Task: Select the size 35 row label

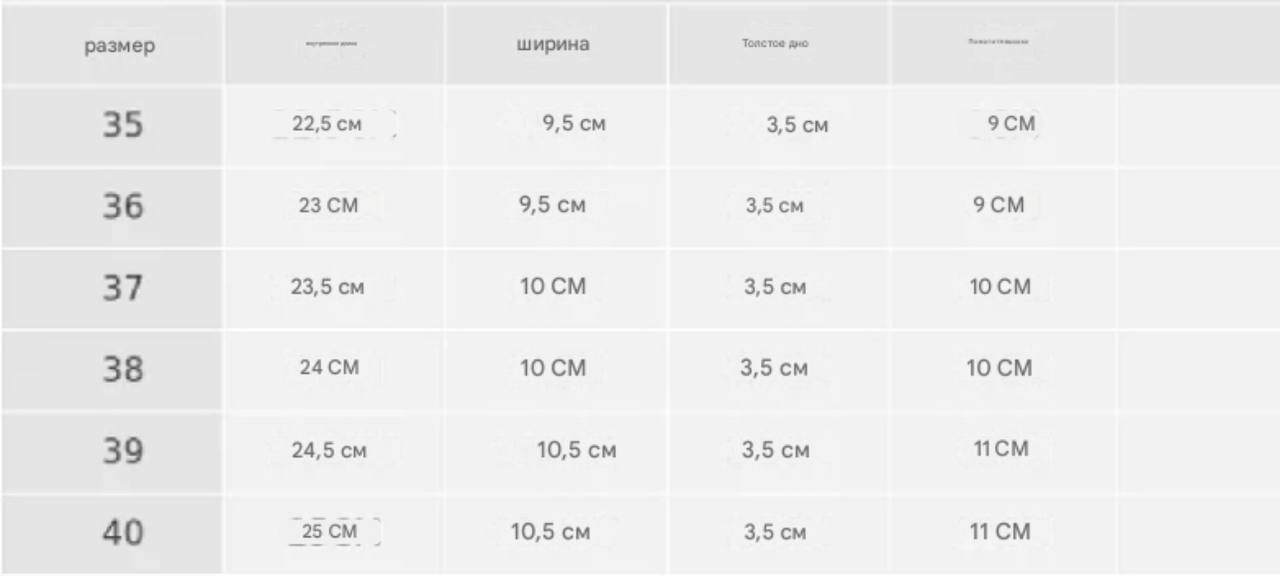Action: pos(123,125)
